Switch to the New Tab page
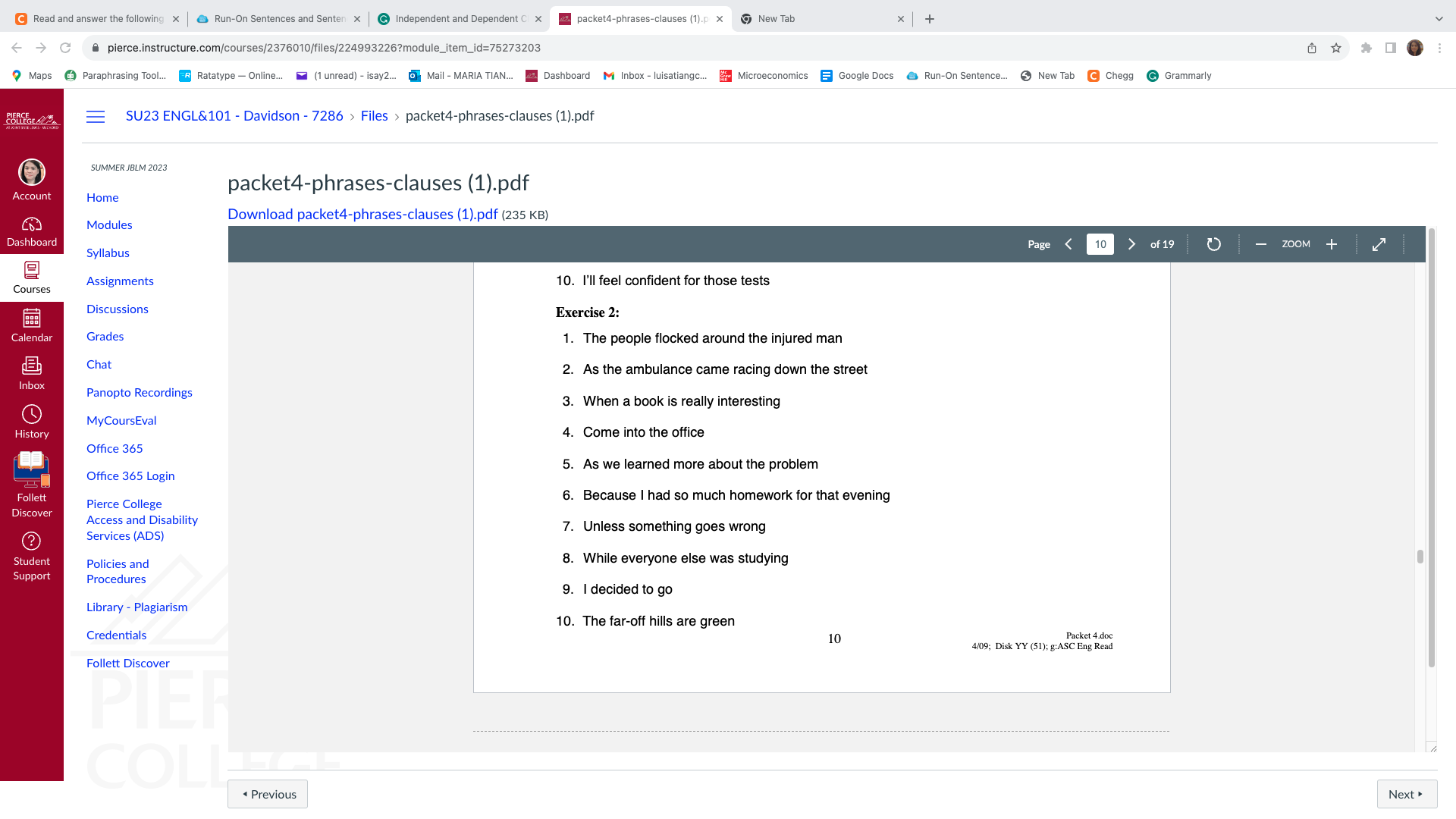 pyautogui.click(x=777, y=18)
